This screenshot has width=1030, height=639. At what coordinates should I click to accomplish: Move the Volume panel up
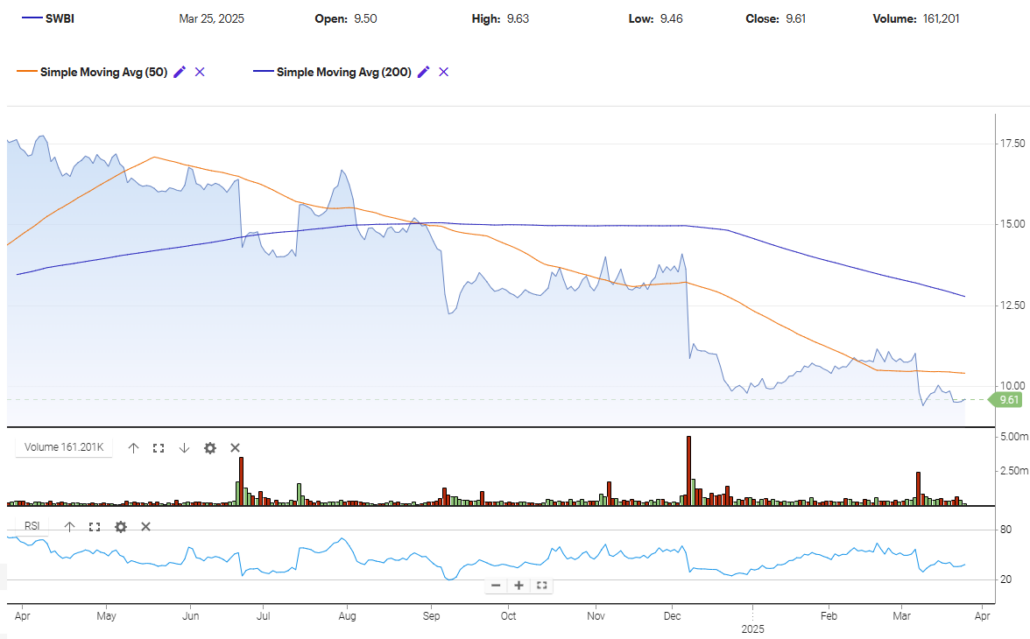133,448
